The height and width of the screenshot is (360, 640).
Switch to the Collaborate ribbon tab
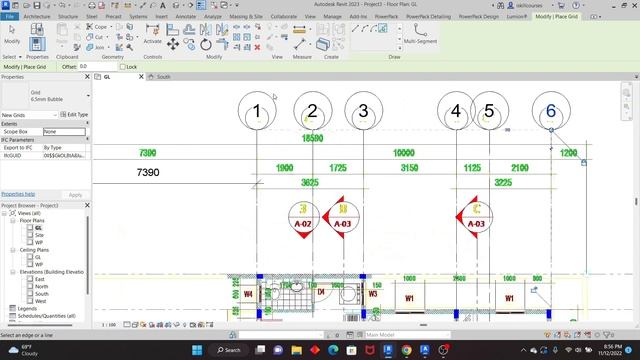pyautogui.click(x=284, y=16)
